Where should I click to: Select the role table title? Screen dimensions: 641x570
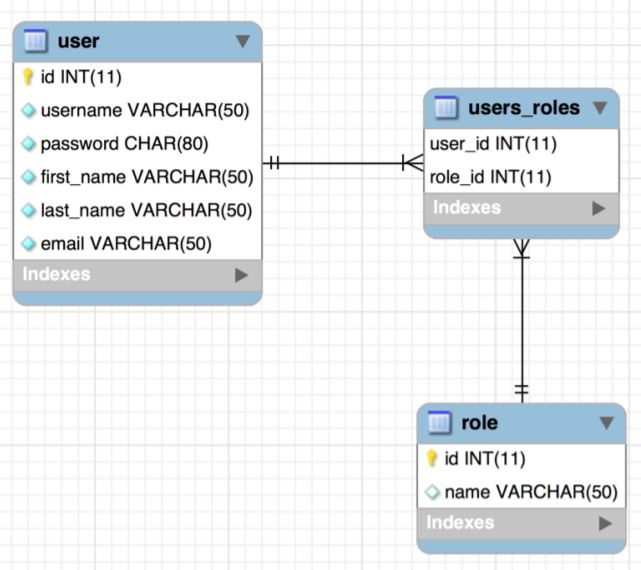(x=480, y=423)
